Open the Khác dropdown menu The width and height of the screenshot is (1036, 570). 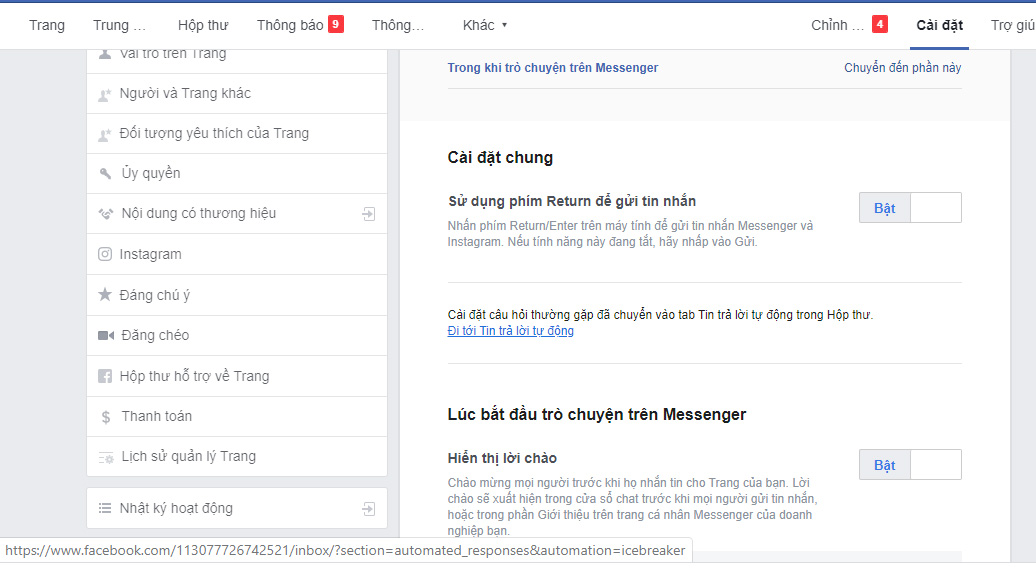coord(485,25)
